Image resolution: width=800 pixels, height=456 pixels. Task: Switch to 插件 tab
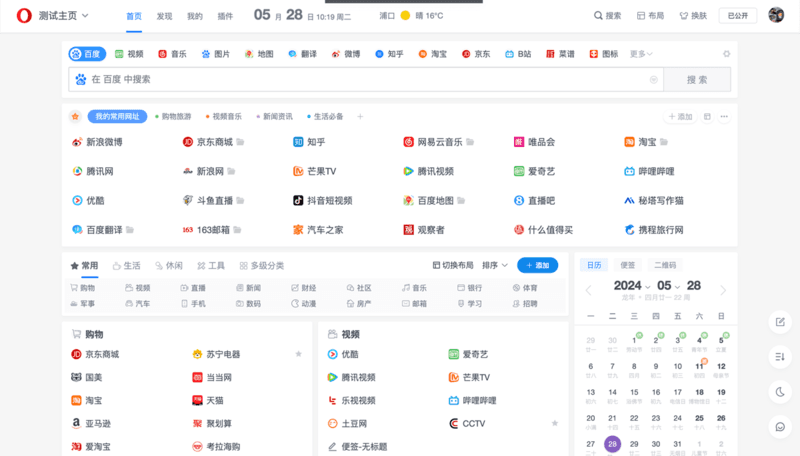click(x=225, y=16)
